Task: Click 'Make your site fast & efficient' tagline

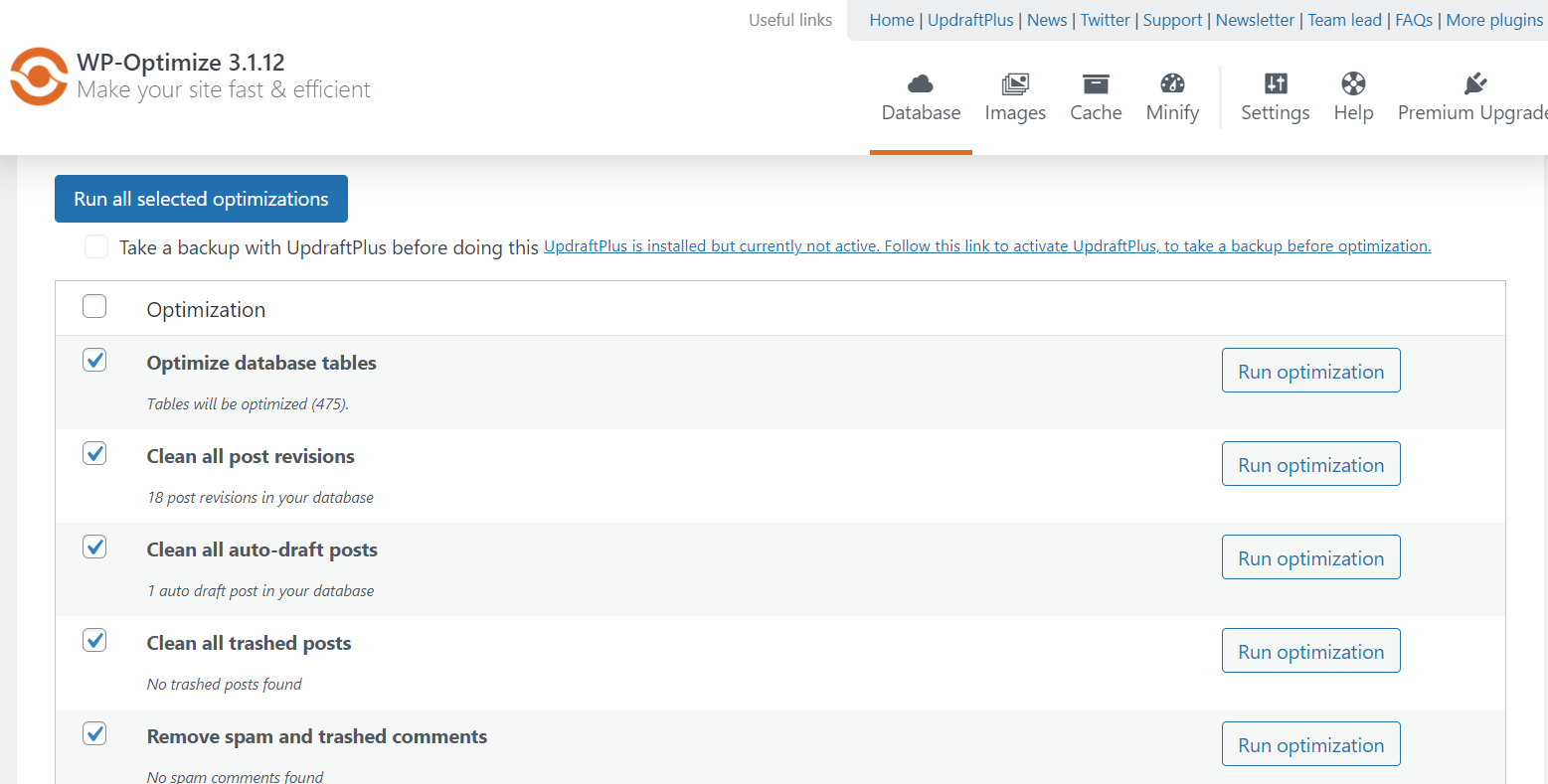Action: pos(224,89)
